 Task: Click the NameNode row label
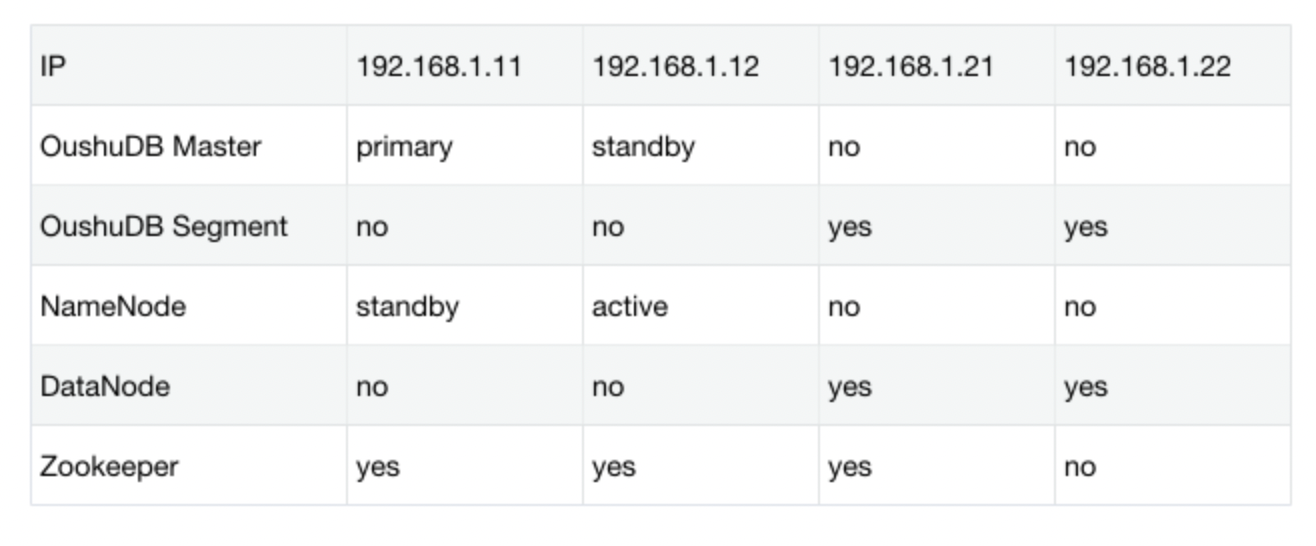tap(113, 306)
